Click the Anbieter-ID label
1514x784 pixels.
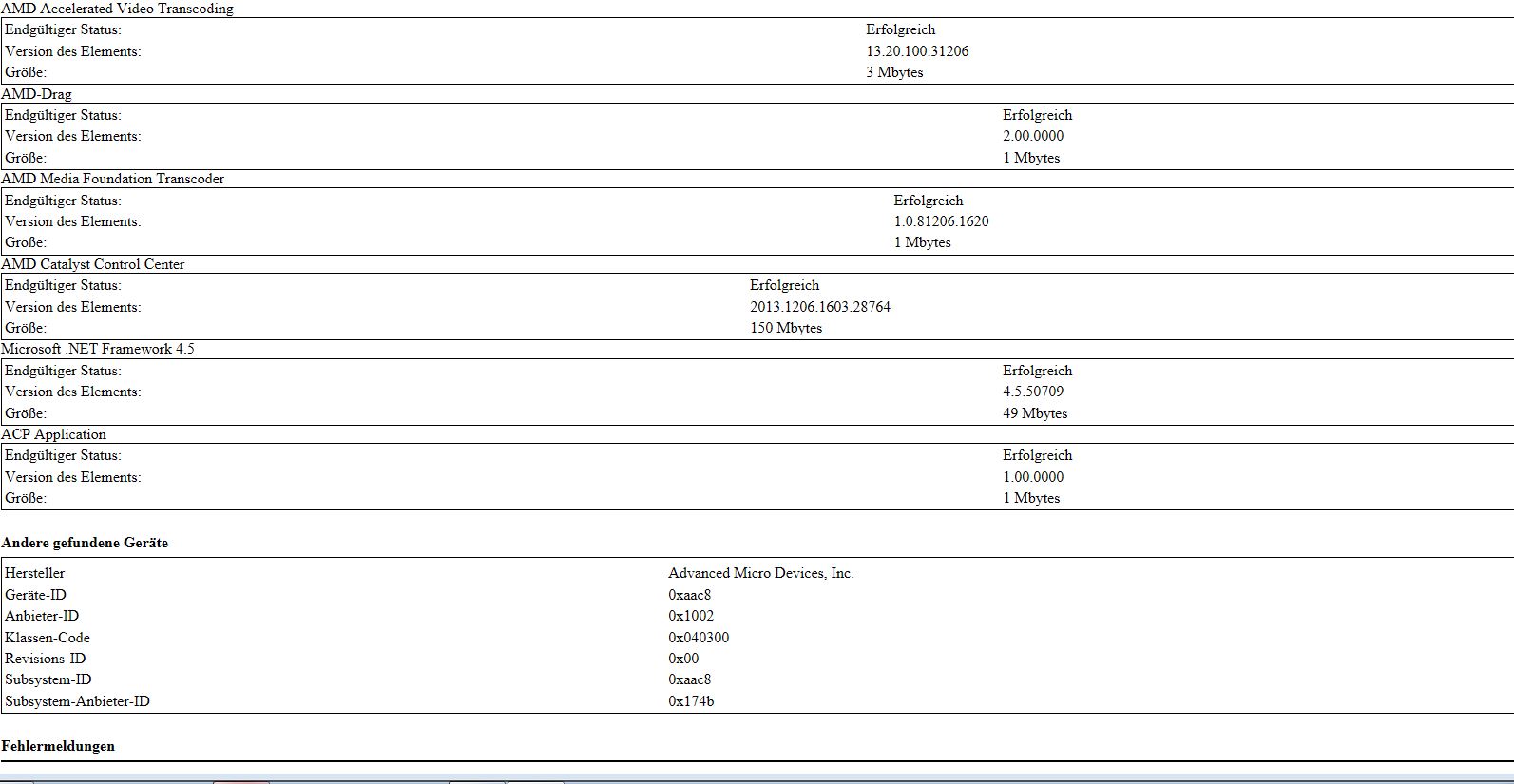tap(42, 616)
